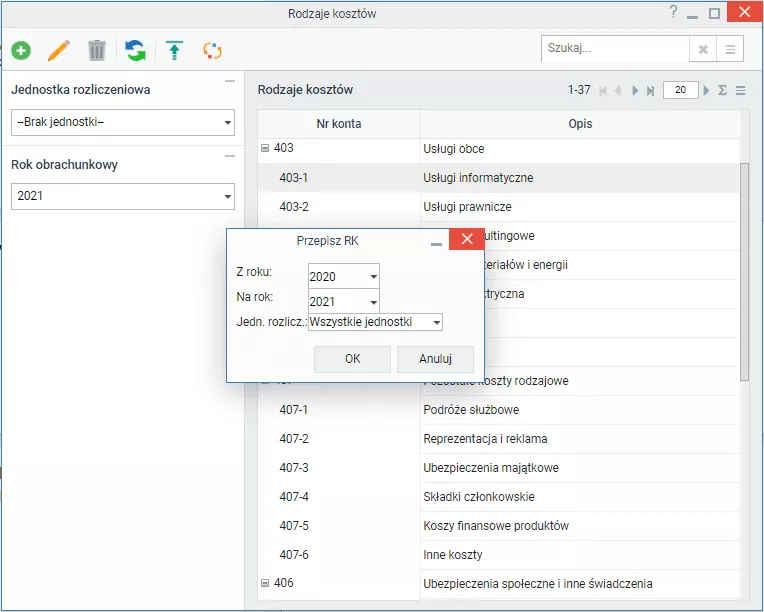Sort by Nr konta column header
Viewport: 764px width, 612px height.
pyautogui.click(x=339, y=124)
